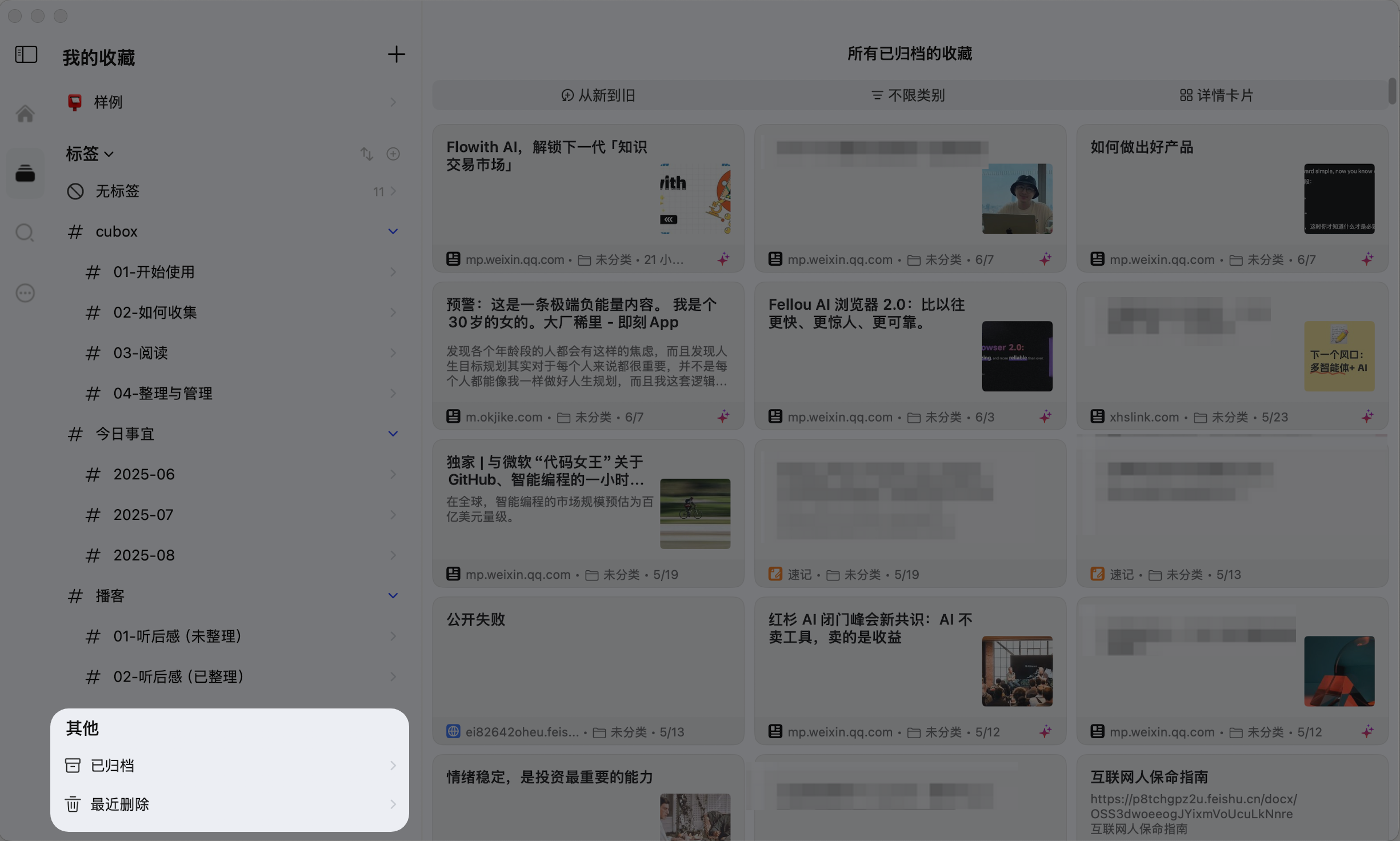This screenshot has height=841, width=1400.
Task: Click the Flowith card thumbnail image
Action: point(695,199)
